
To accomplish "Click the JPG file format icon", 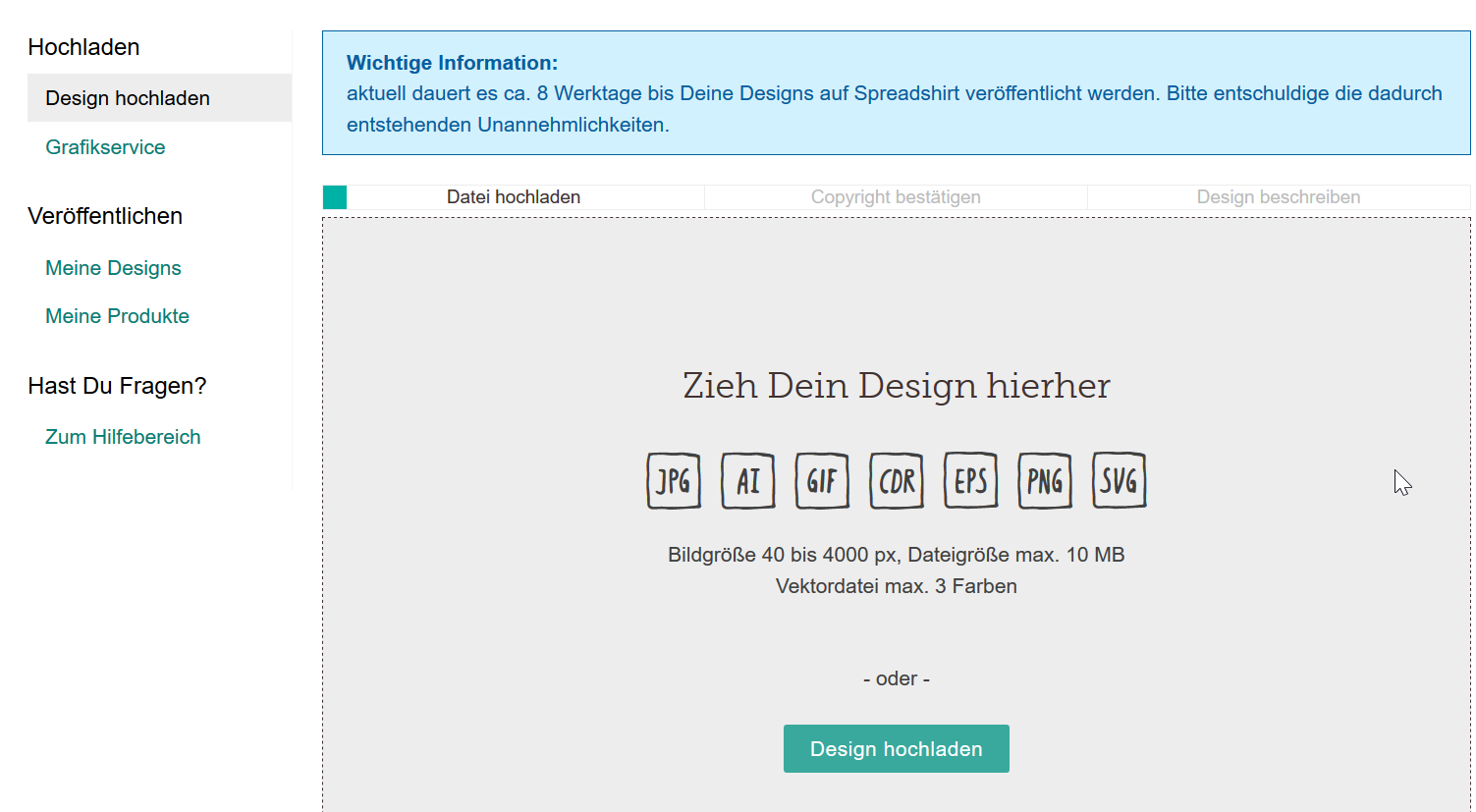I will pyautogui.click(x=674, y=481).
